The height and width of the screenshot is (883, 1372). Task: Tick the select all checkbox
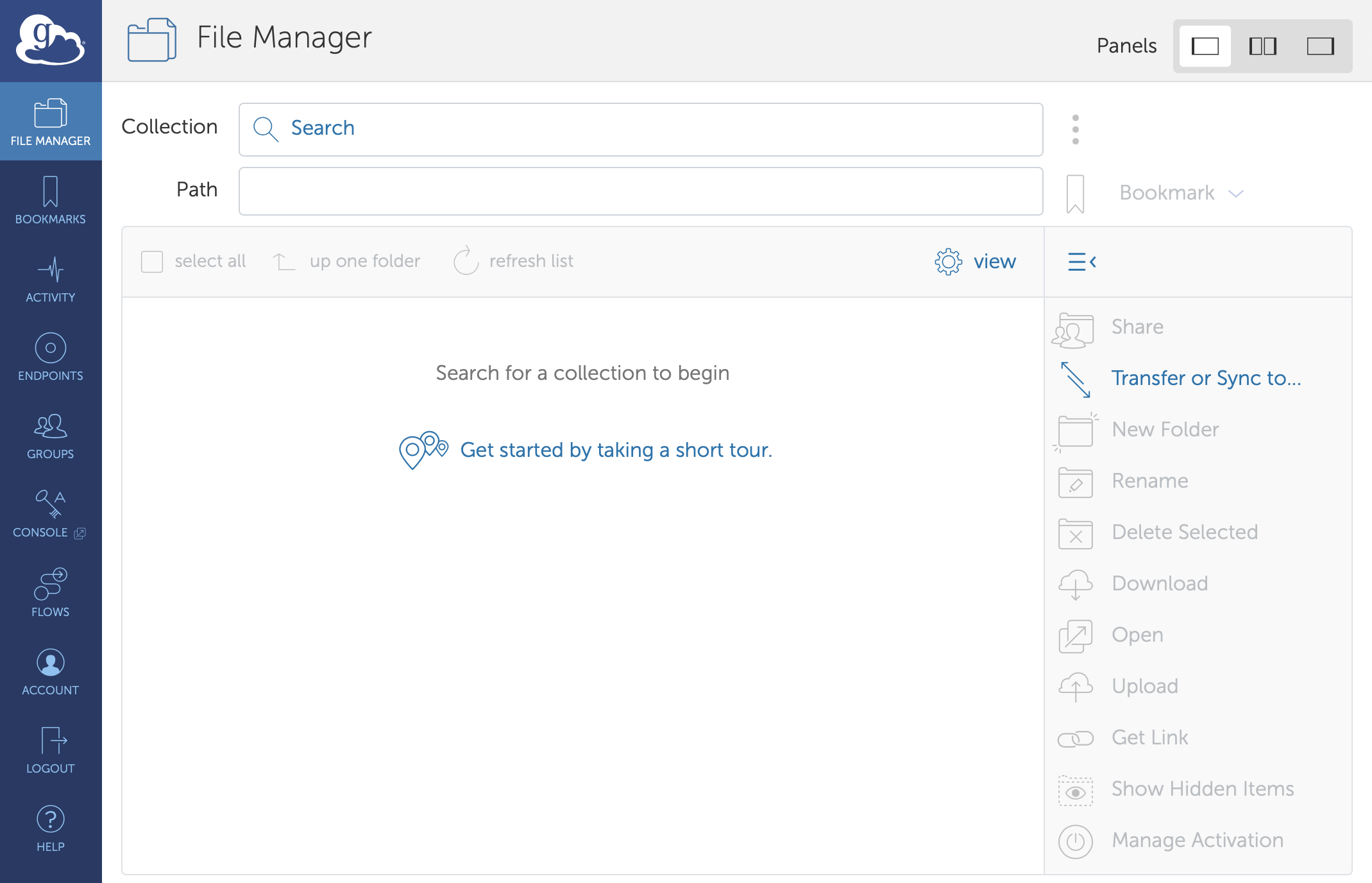pos(152,261)
